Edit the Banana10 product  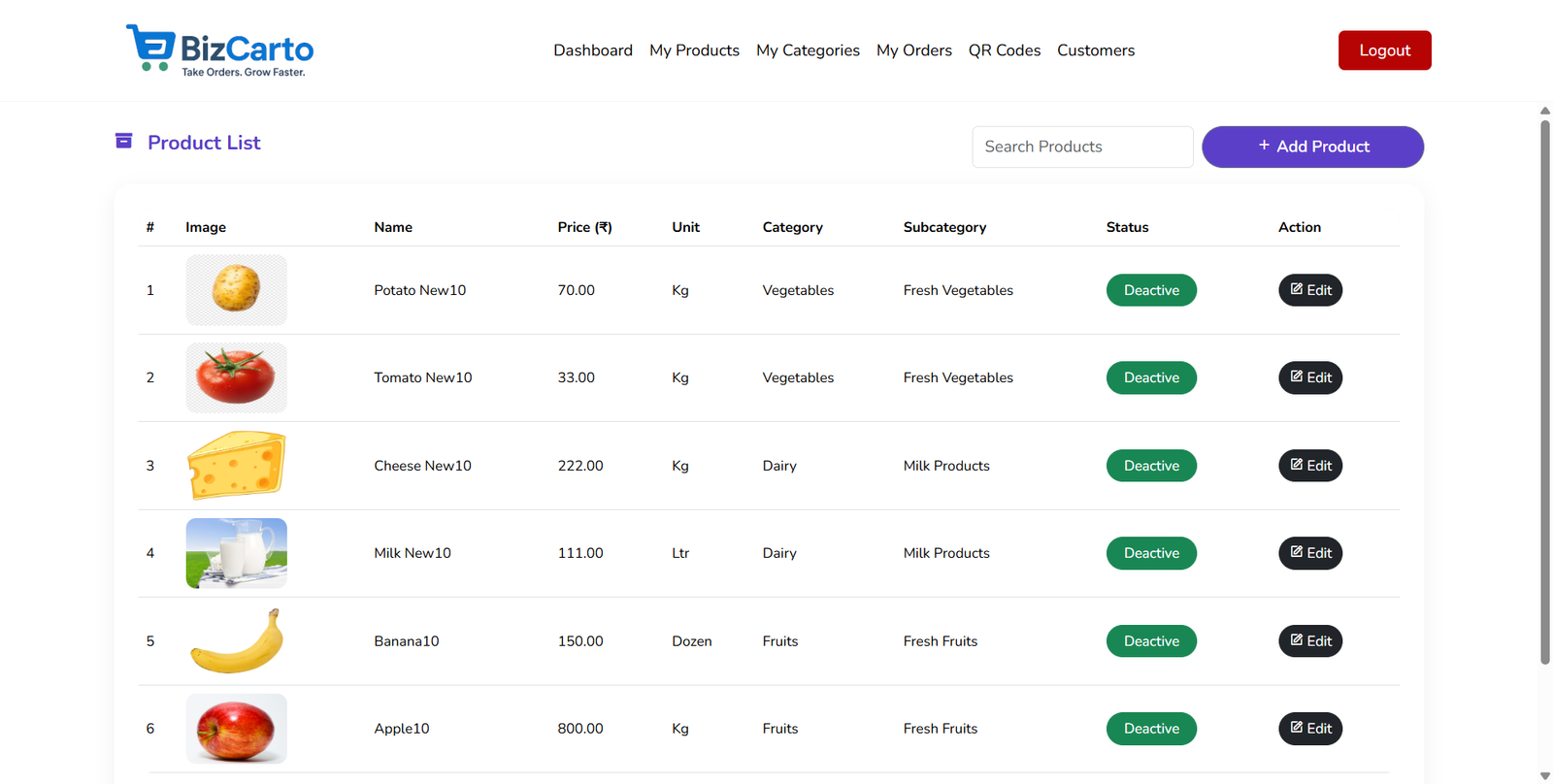[x=1309, y=641]
